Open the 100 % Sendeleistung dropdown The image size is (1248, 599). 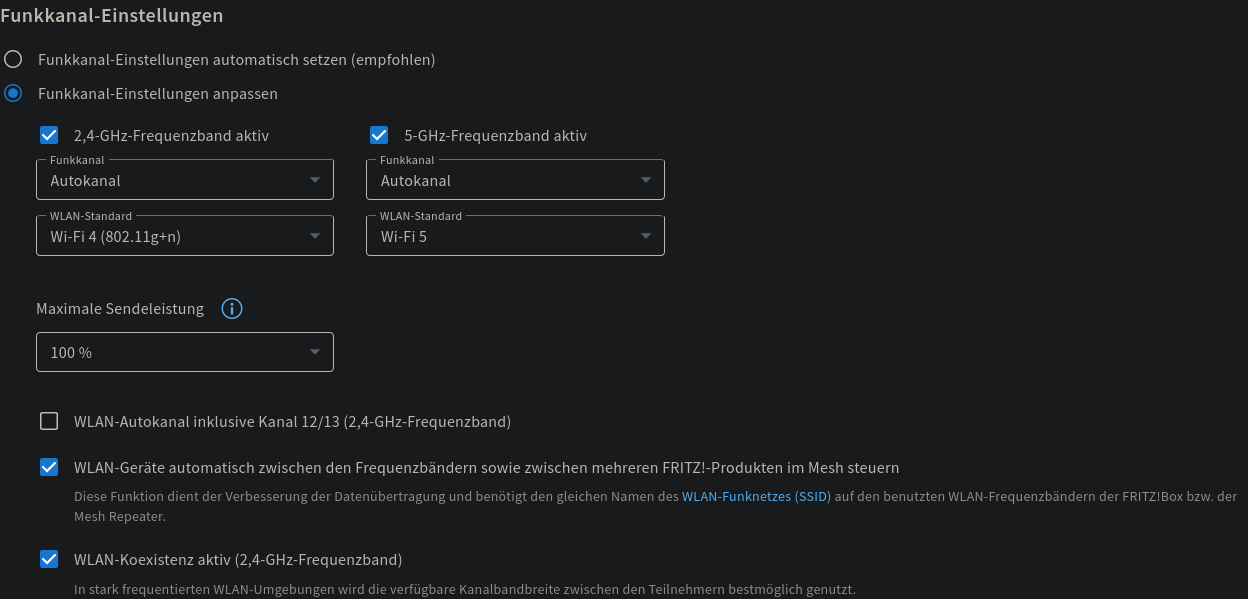185,351
